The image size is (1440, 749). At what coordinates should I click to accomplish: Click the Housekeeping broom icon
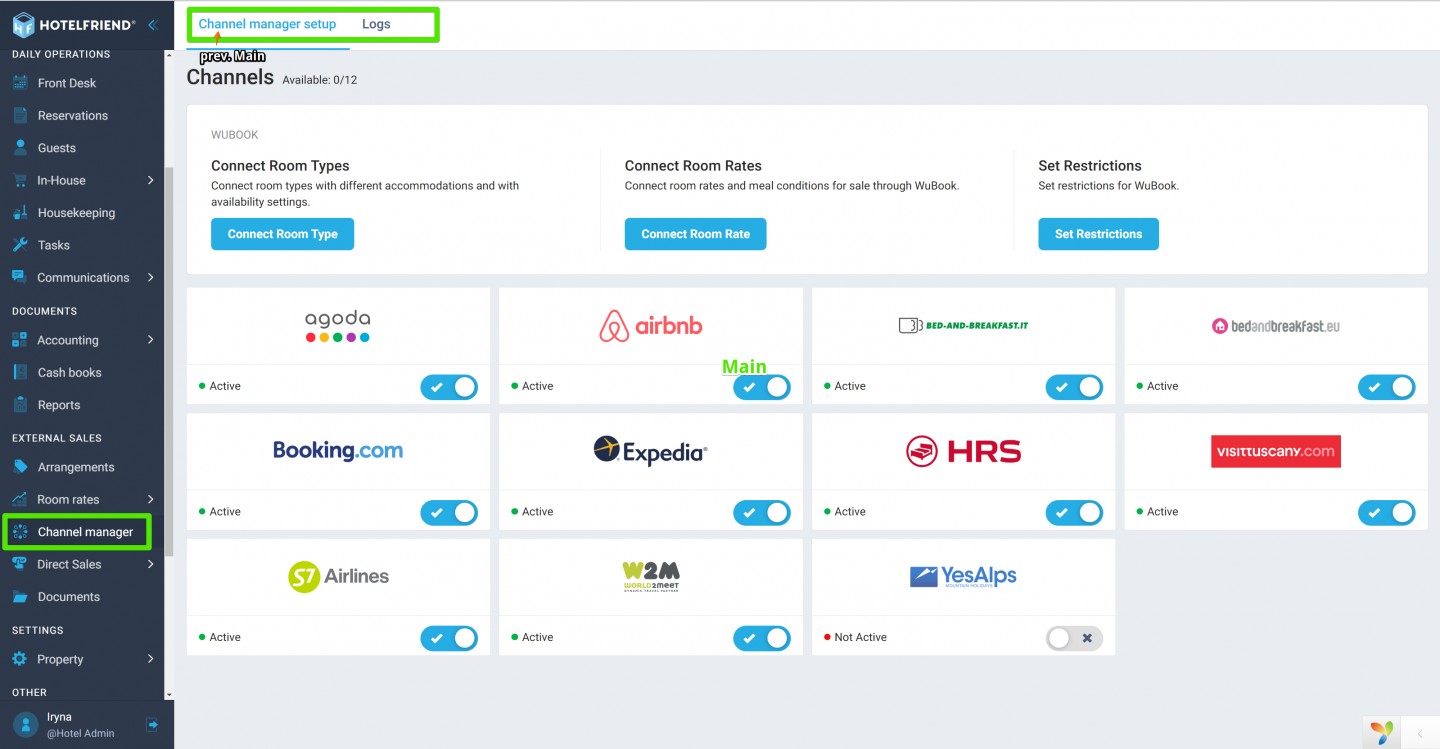tap(20, 213)
